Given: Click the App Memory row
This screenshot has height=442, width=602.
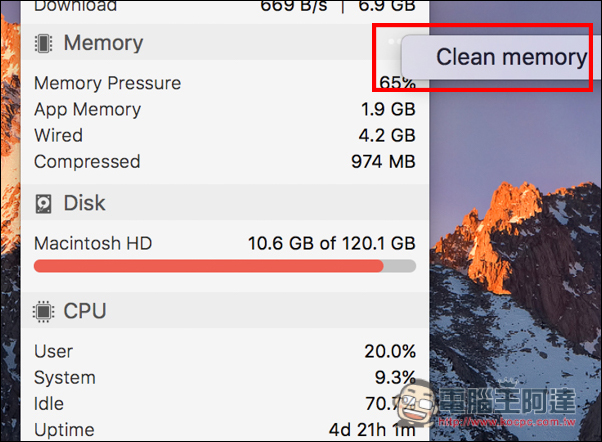Looking at the screenshot, I should 225,109.
